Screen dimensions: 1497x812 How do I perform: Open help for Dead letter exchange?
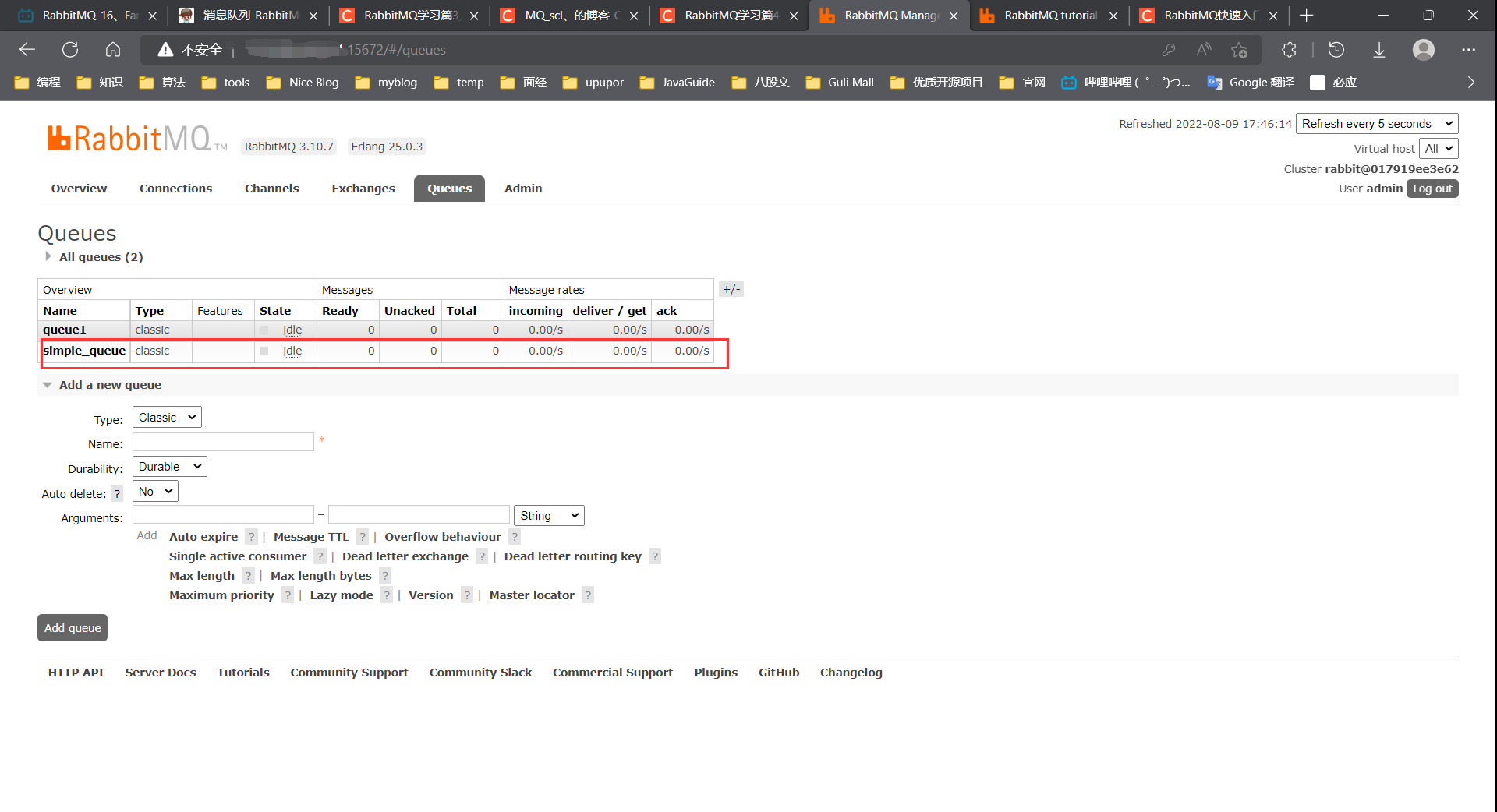click(482, 556)
